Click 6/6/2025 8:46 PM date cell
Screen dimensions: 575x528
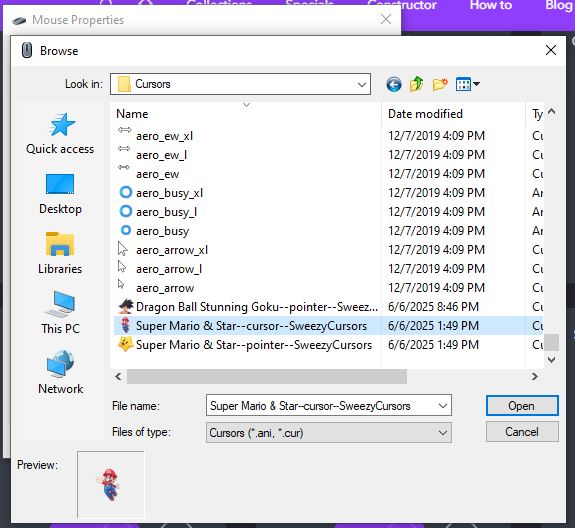(433, 307)
